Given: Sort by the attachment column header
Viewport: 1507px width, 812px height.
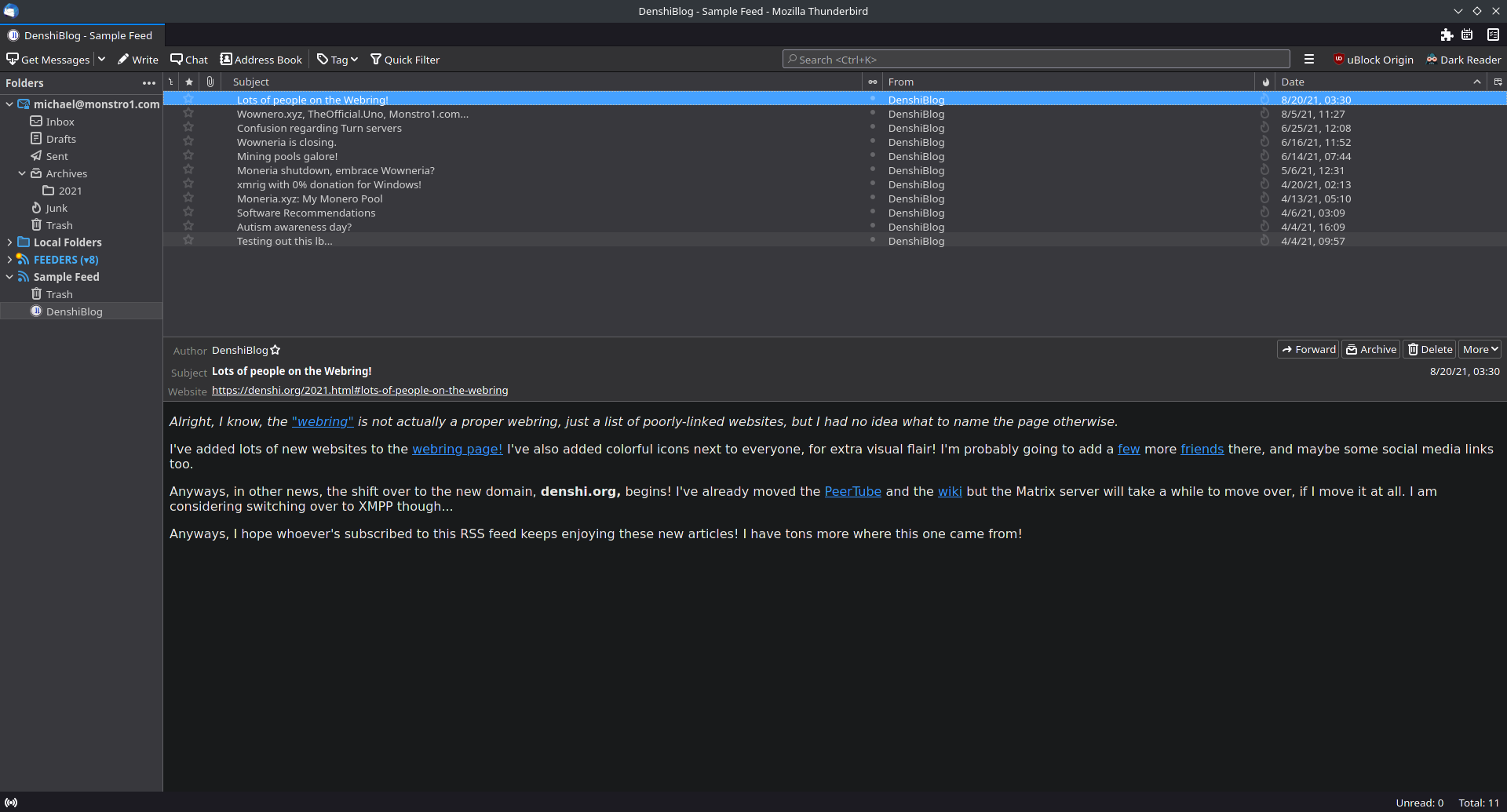Looking at the screenshot, I should (x=210, y=82).
